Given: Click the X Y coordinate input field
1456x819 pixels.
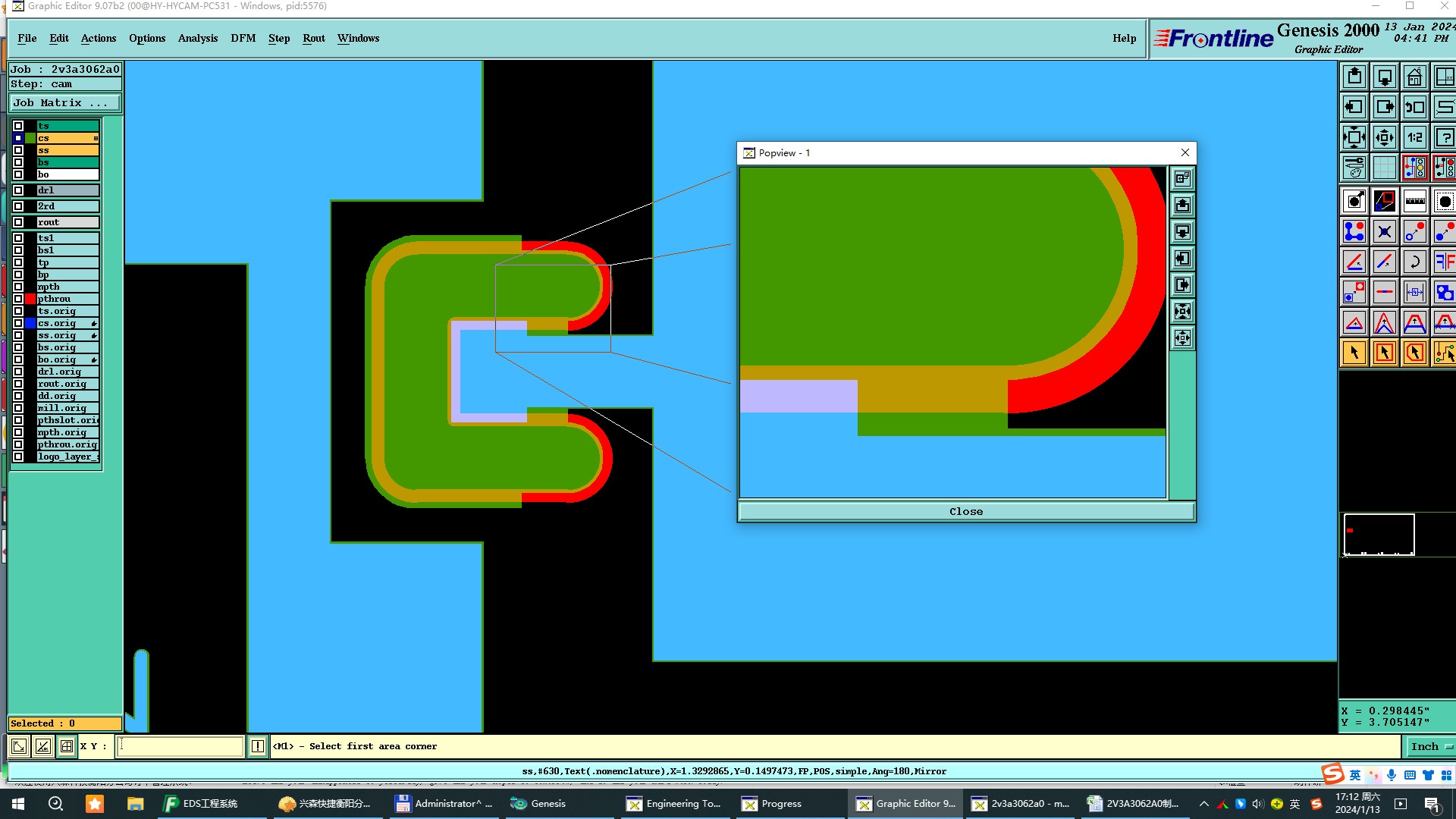Looking at the screenshot, I should pos(180,746).
